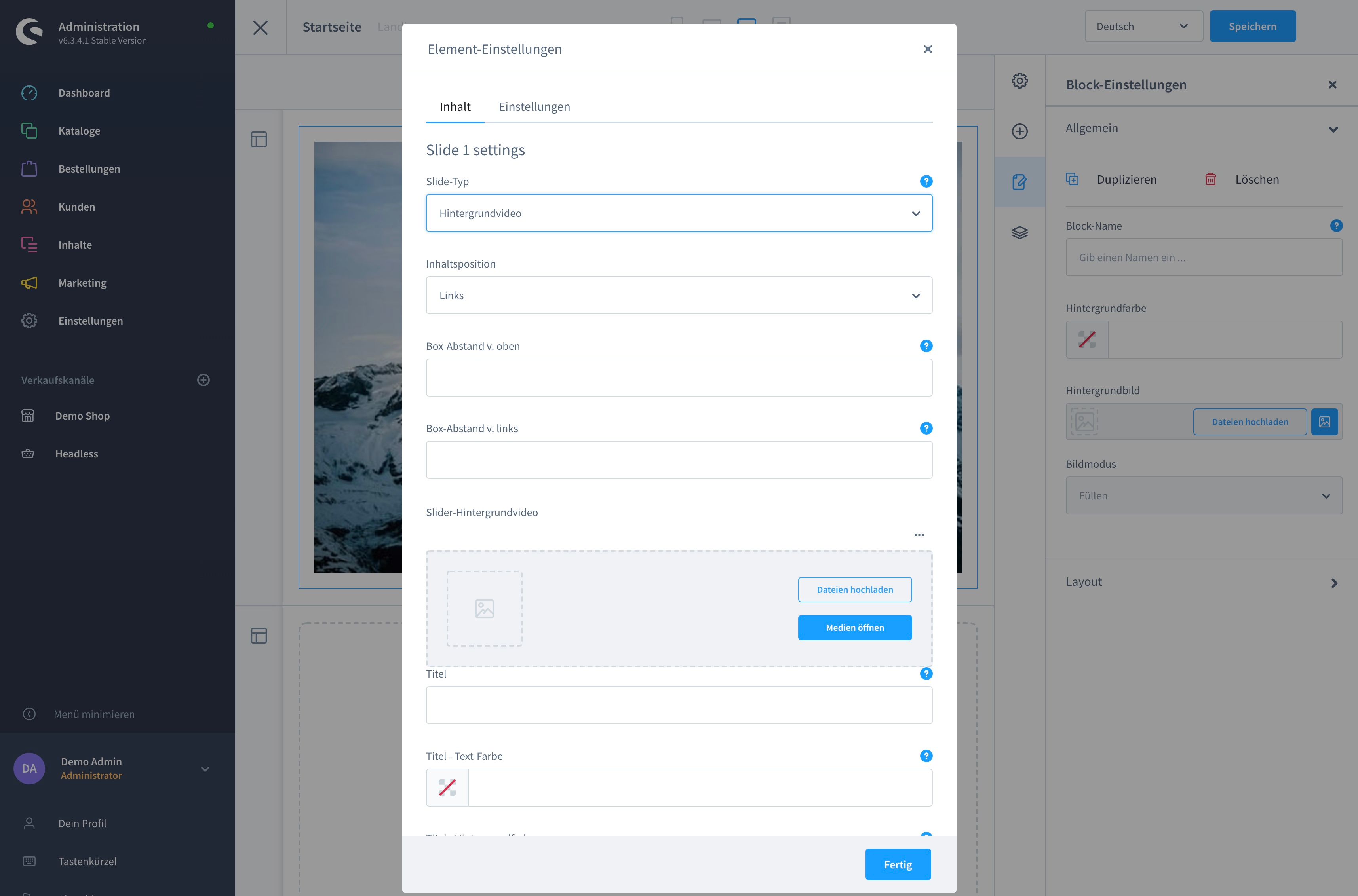This screenshot has height=896, width=1358.
Task: Open Marketing section
Action: (x=82, y=283)
